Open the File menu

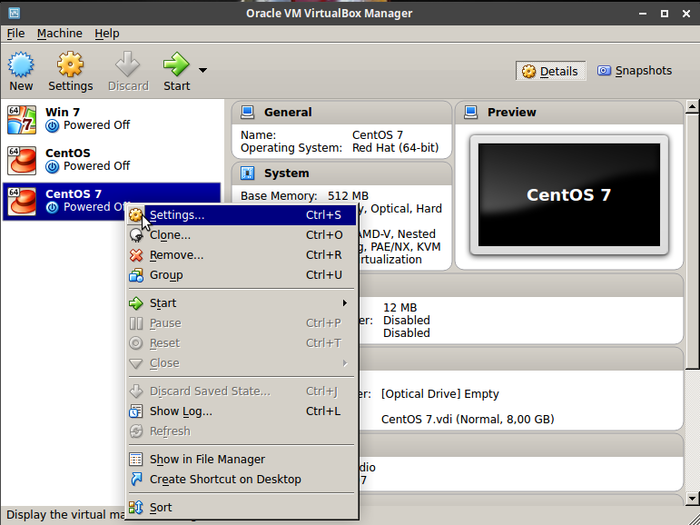pyautogui.click(x=16, y=33)
